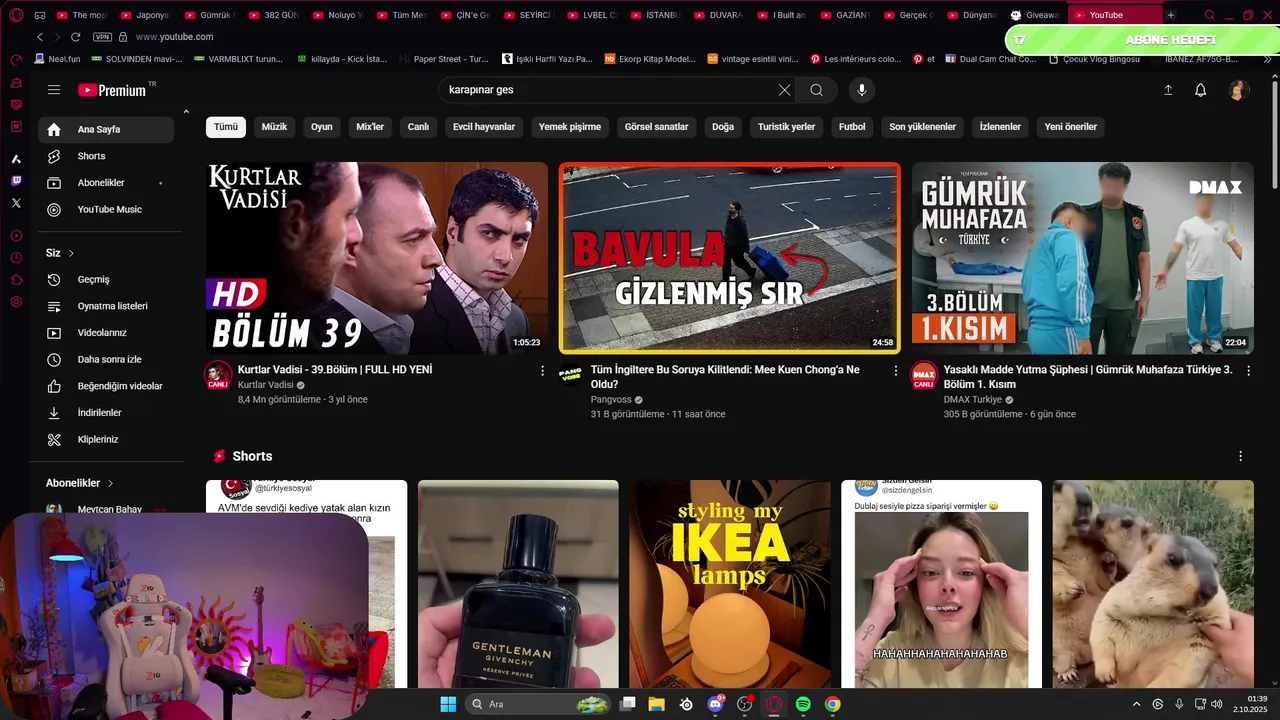The width and height of the screenshot is (1280, 720).
Task: Open Beğendiğim videolar
Action: [x=106, y=386]
